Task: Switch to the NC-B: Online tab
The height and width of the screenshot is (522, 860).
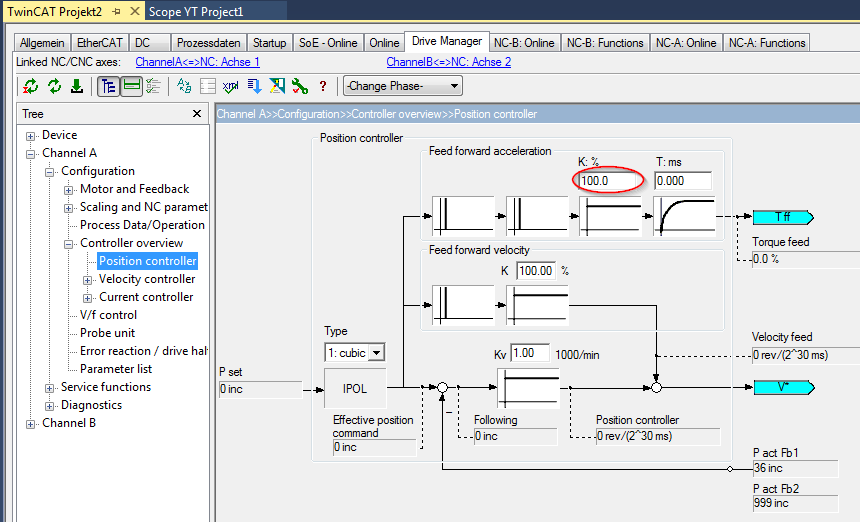Action: click(x=524, y=43)
